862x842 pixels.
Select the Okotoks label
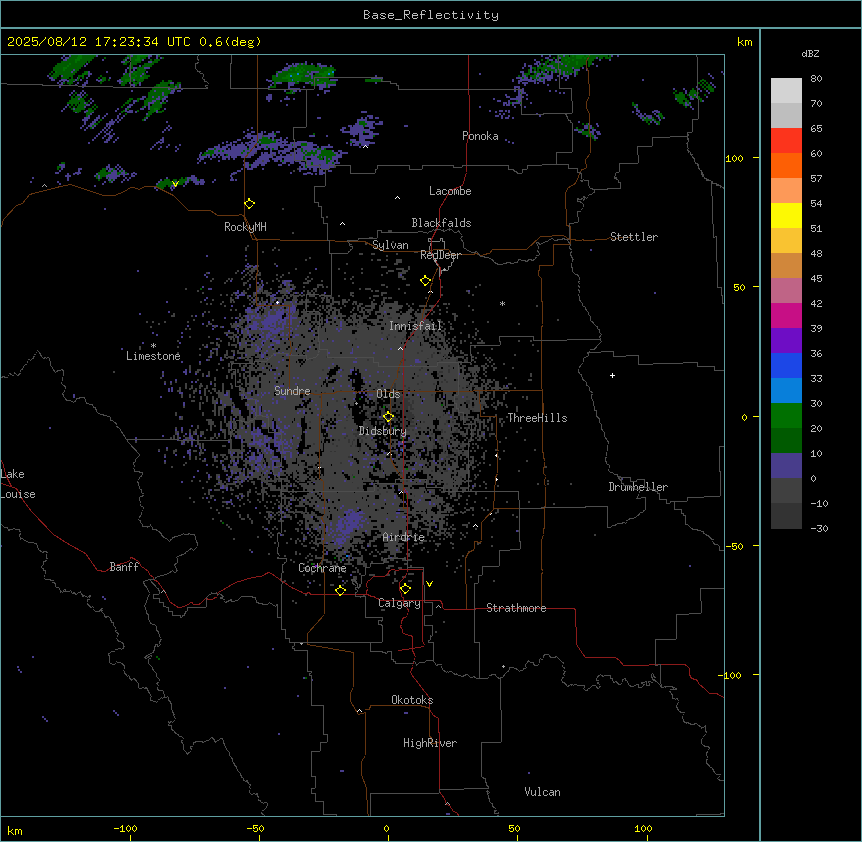pos(412,700)
